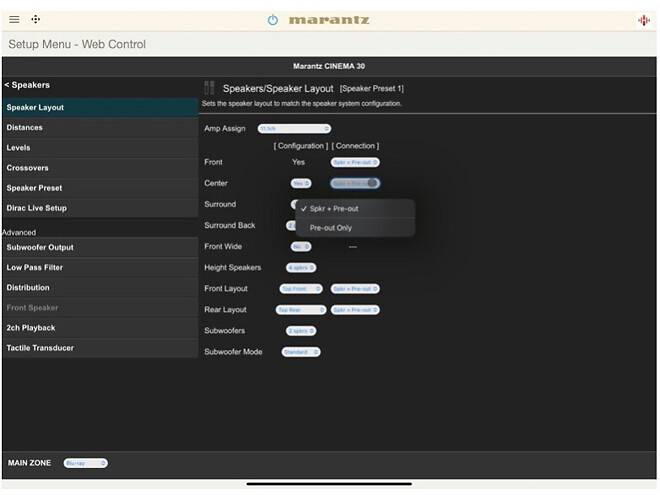Open the Height Speakers dropdown
The height and width of the screenshot is (495, 660).
[x=301, y=268]
